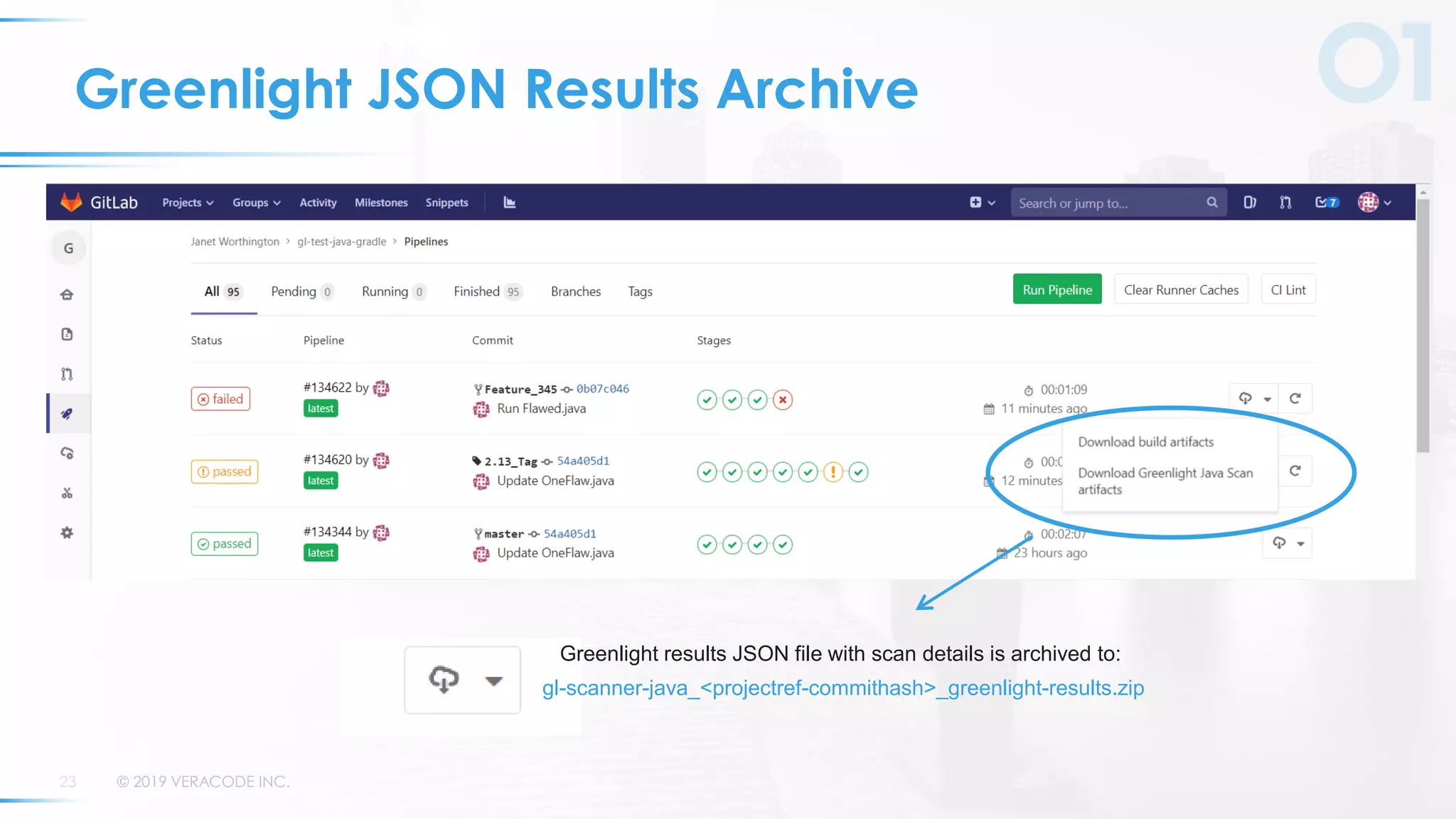This screenshot has width=1456, height=819.
Task: Click the CI Lint button
Action: [x=1288, y=289]
